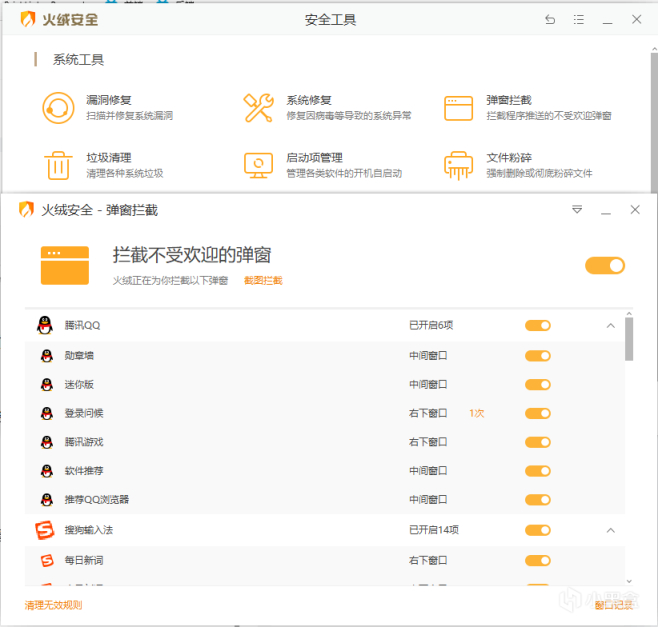Screen dimensions: 658x627
Task: Click the back arrow in 安全工具 window
Action: (550, 19)
